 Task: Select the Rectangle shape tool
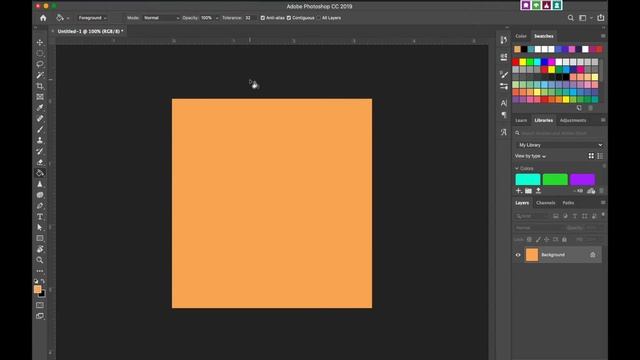tap(40, 238)
